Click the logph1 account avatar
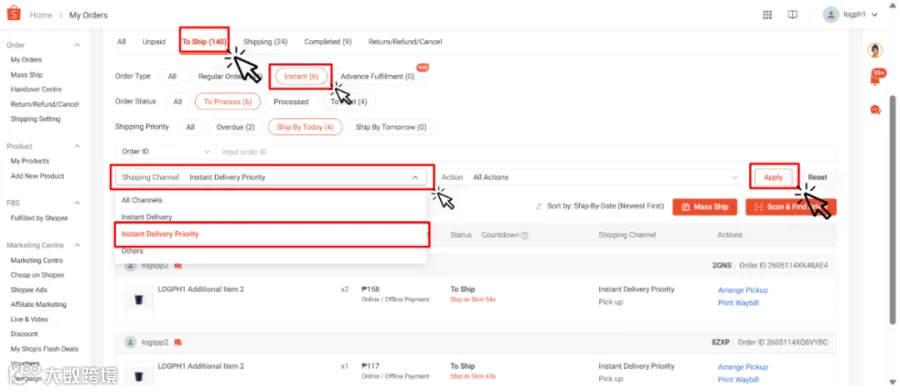This screenshot has width=900, height=392. click(831, 15)
